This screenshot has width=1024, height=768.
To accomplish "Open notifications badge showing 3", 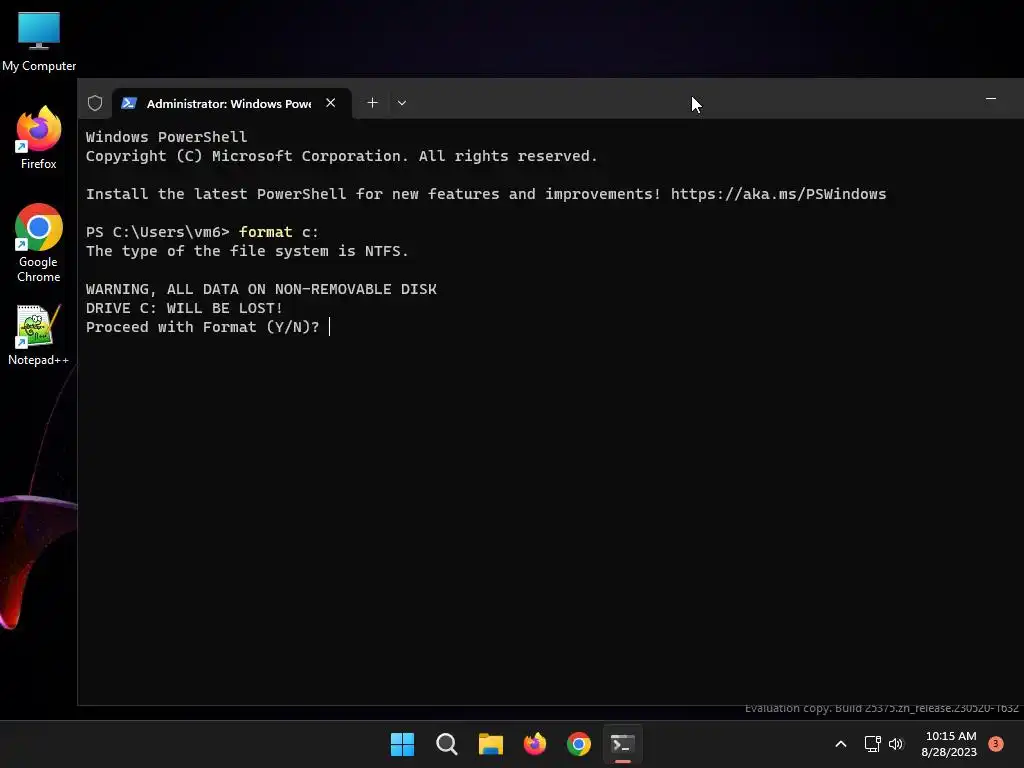I will (996, 744).
